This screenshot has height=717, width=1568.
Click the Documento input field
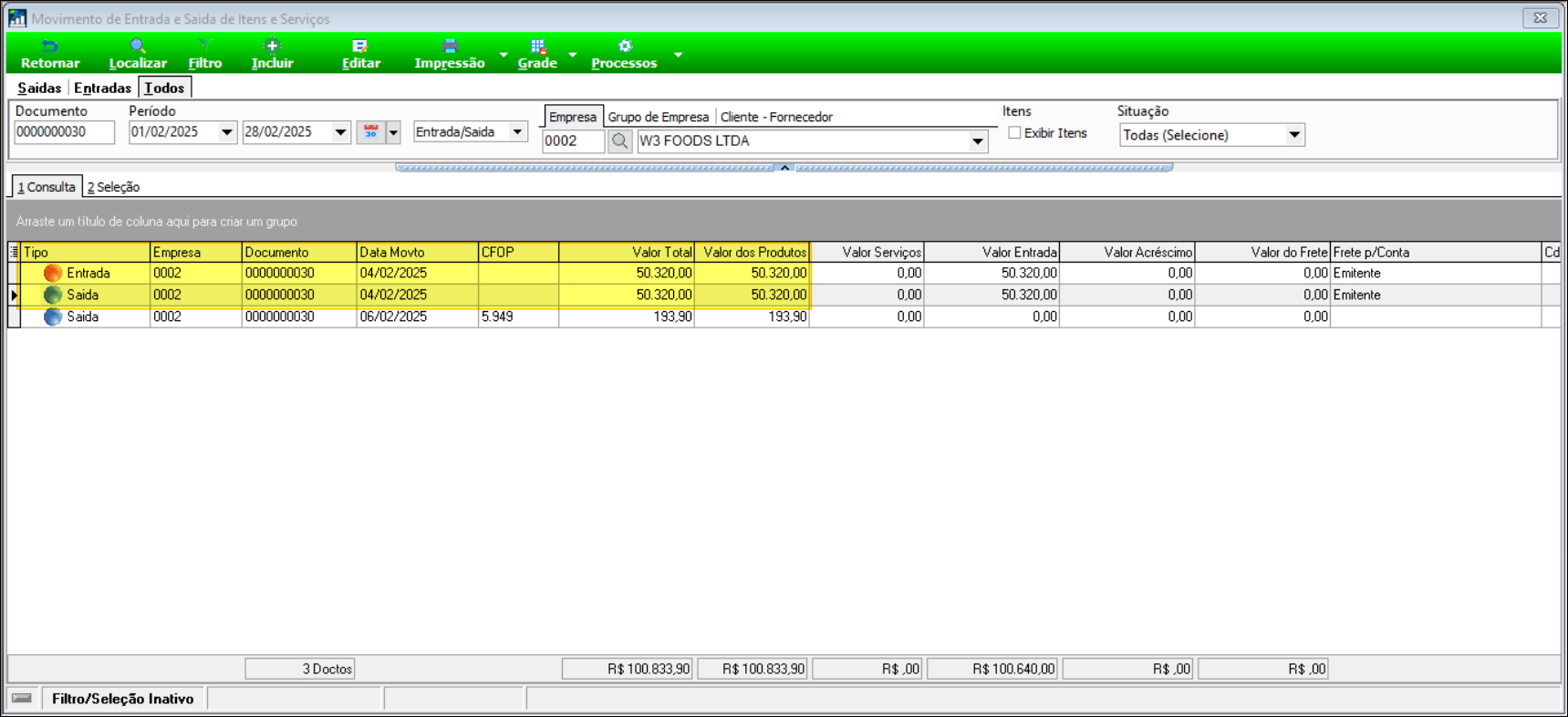64,132
